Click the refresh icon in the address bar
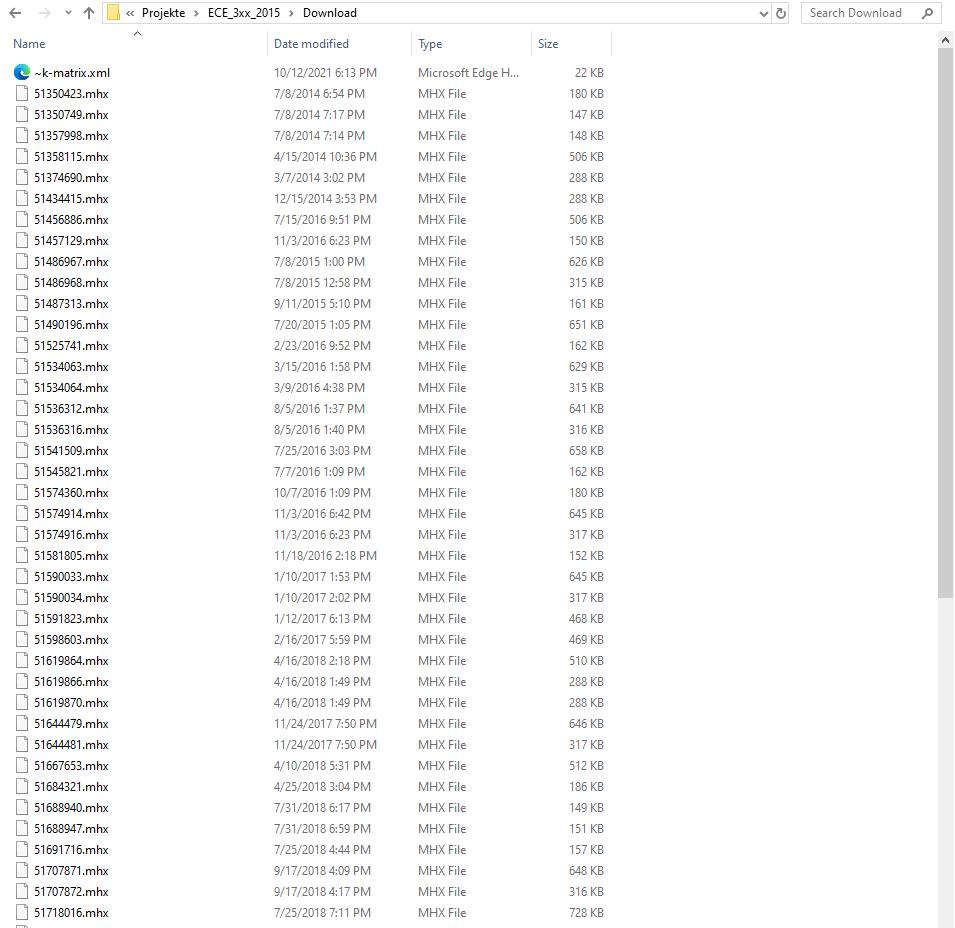This screenshot has height=928, width=955. 781,13
